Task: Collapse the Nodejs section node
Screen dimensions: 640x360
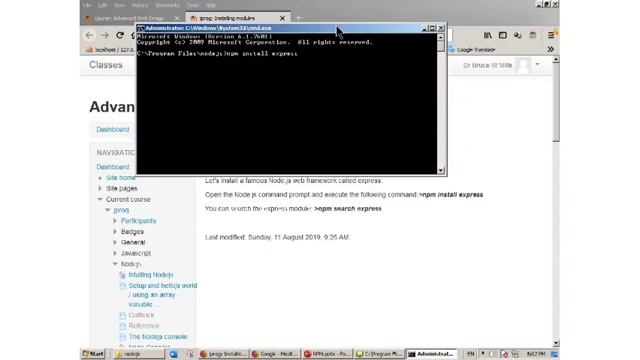Action: pyautogui.click(x=115, y=264)
